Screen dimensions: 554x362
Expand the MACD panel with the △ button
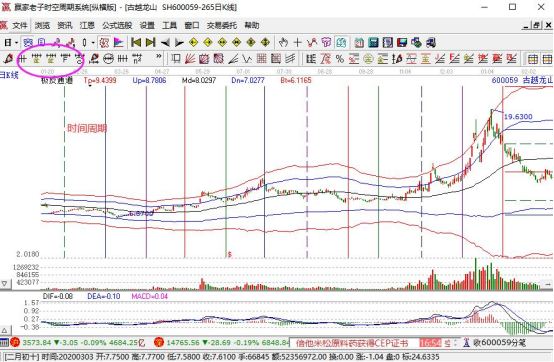(5, 331)
